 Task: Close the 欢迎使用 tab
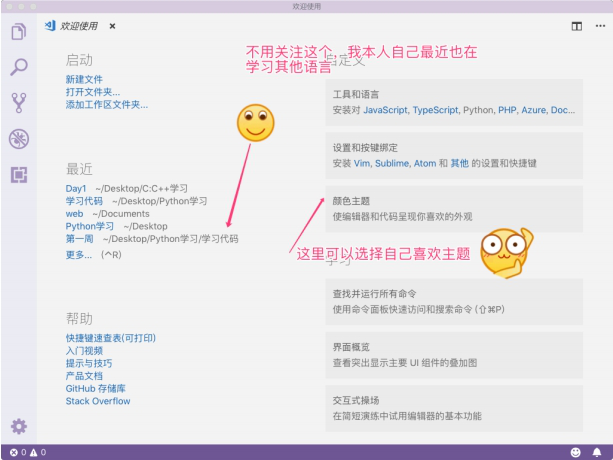point(112,26)
